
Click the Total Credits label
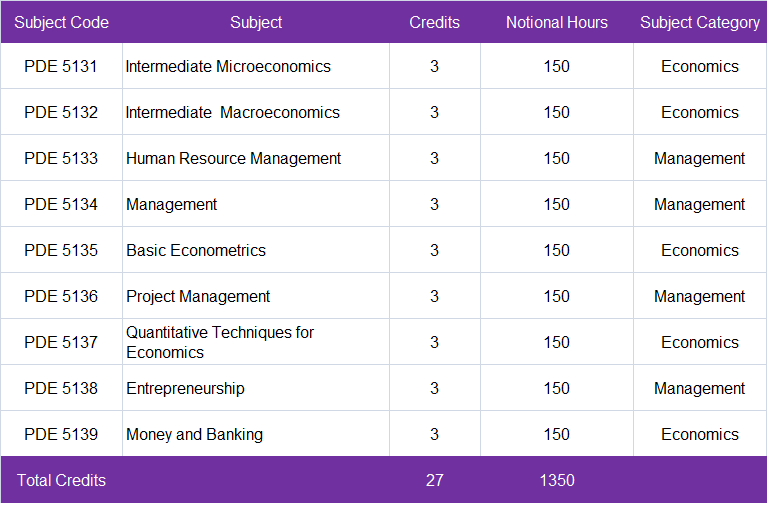click(61, 481)
